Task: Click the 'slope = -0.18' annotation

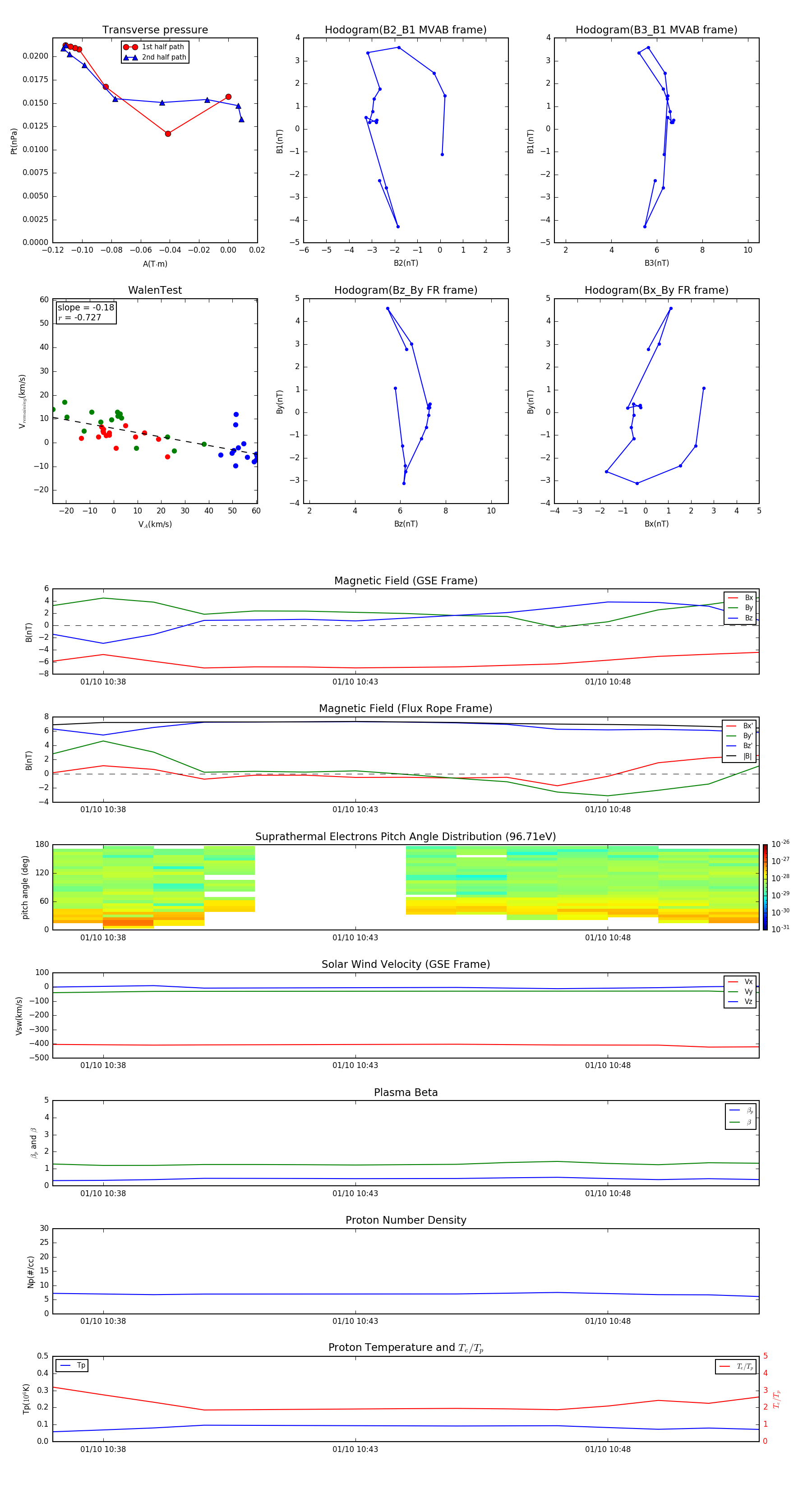Action: (x=86, y=308)
